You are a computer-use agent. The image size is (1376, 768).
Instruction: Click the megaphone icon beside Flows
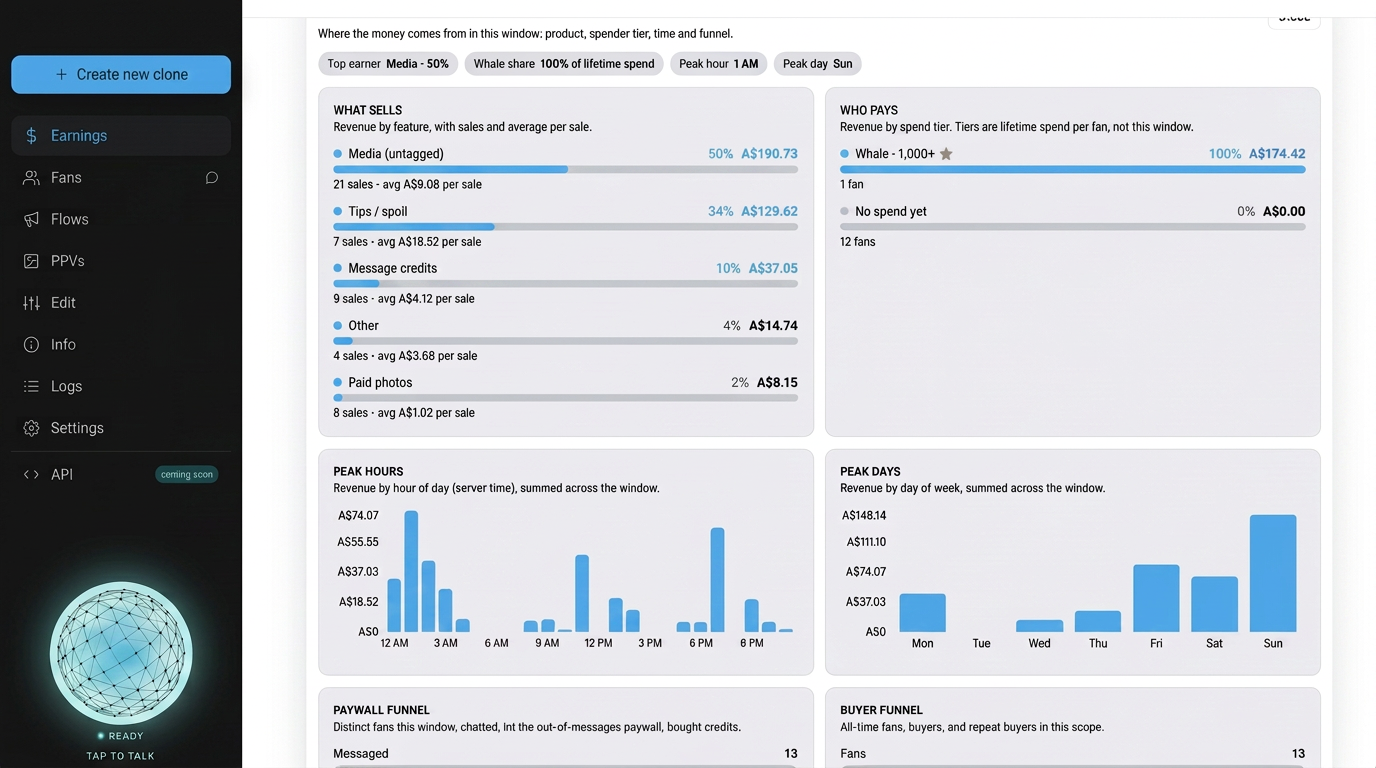(x=31, y=219)
